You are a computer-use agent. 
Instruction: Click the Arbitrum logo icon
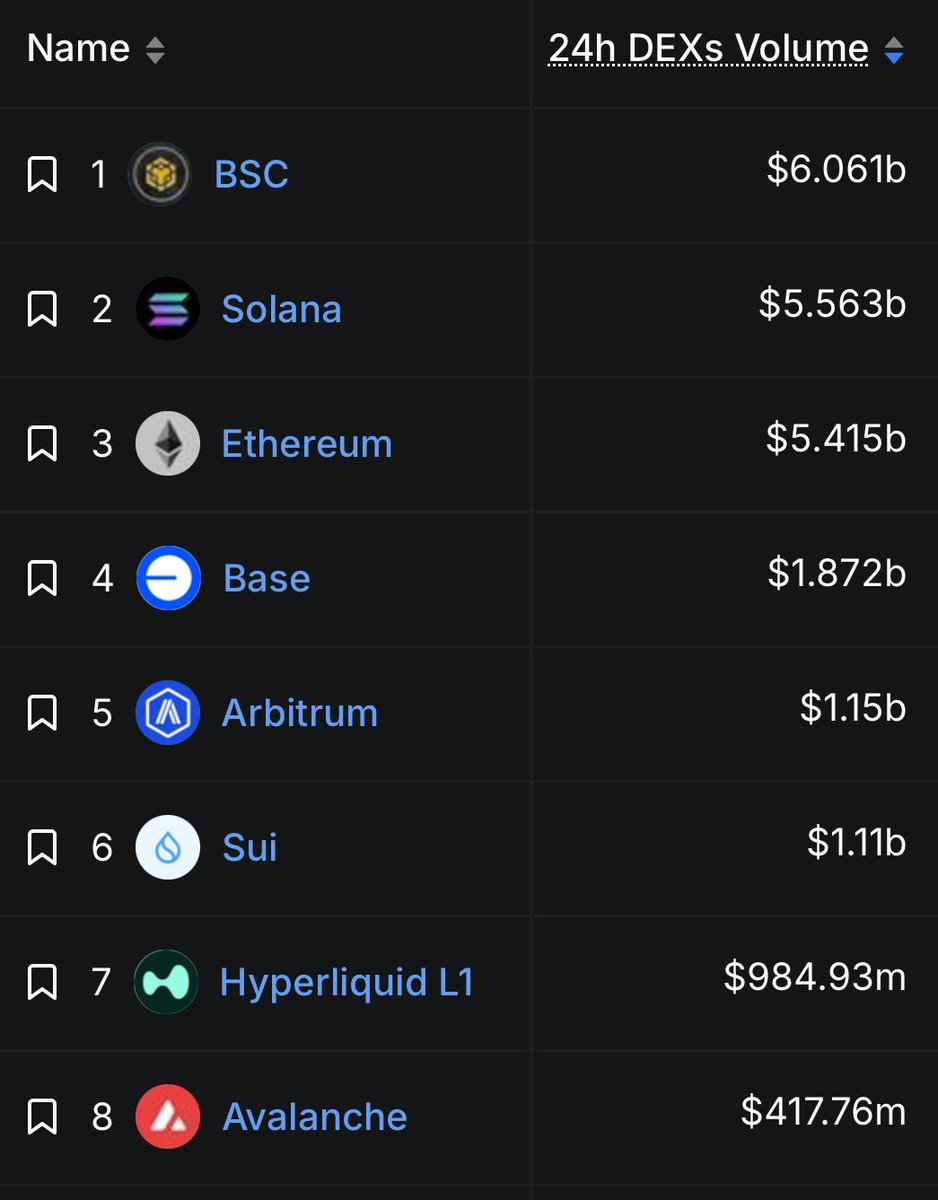[167, 713]
